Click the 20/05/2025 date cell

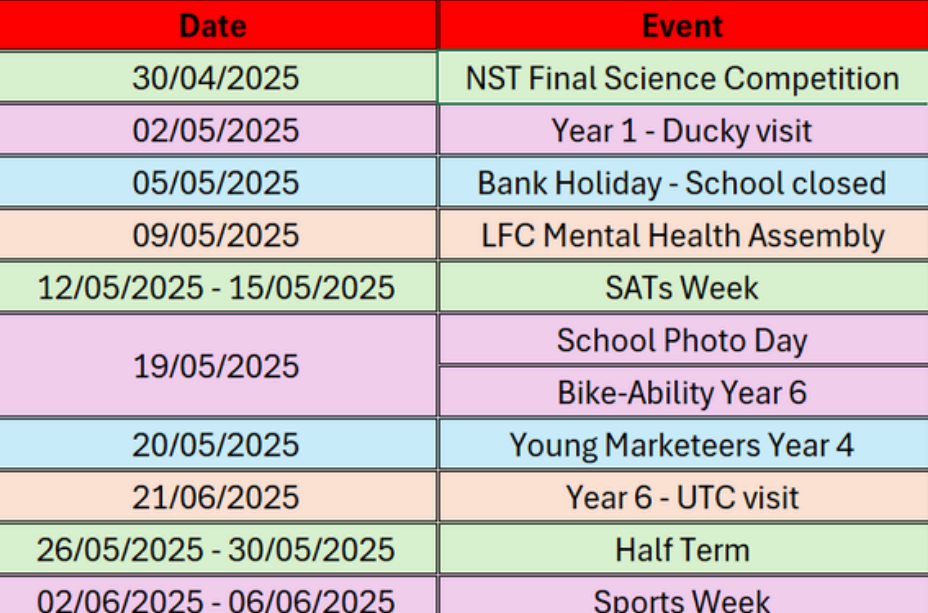click(218, 444)
